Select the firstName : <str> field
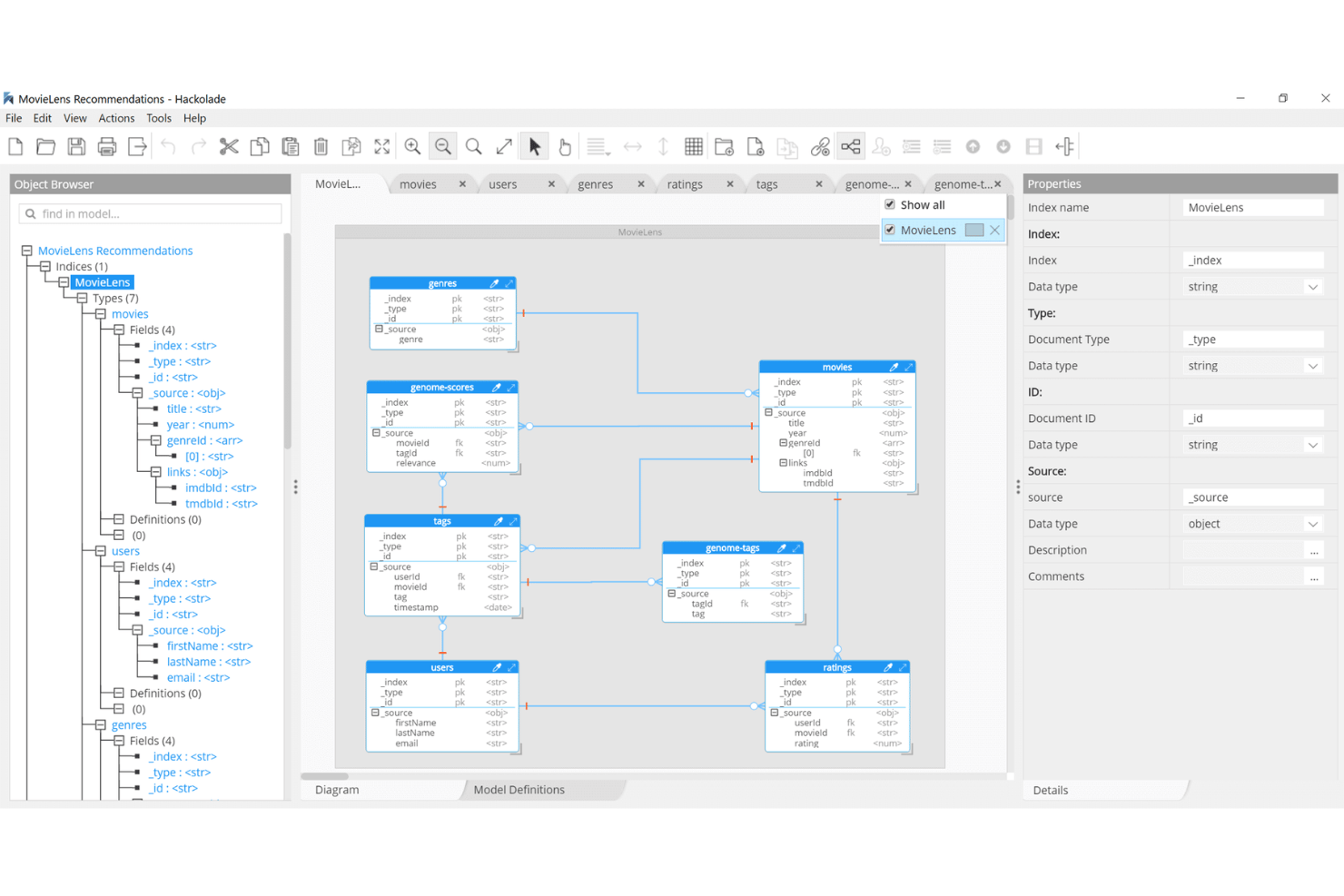The width and height of the screenshot is (1344, 896). [x=210, y=645]
